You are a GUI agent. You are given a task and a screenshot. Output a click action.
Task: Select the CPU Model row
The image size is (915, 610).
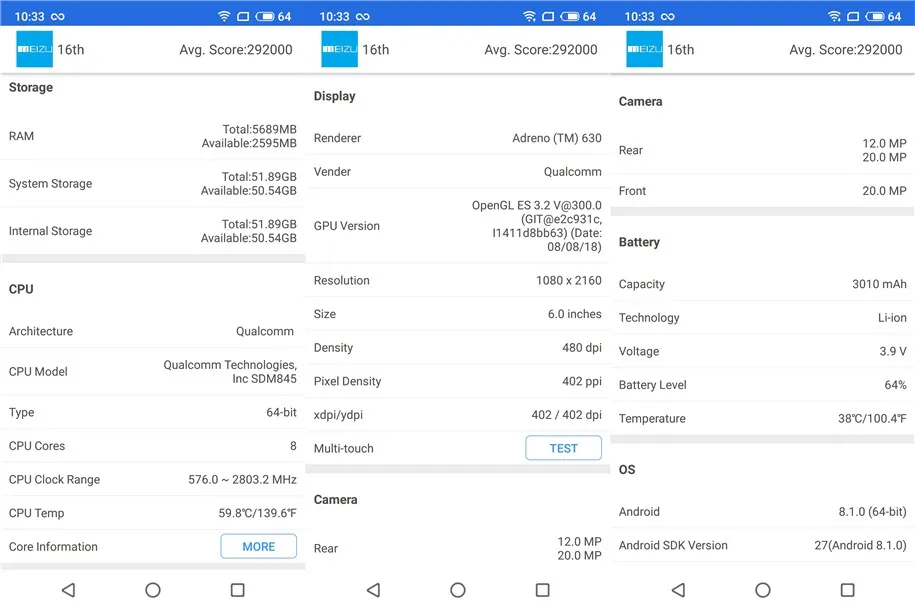click(x=152, y=371)
